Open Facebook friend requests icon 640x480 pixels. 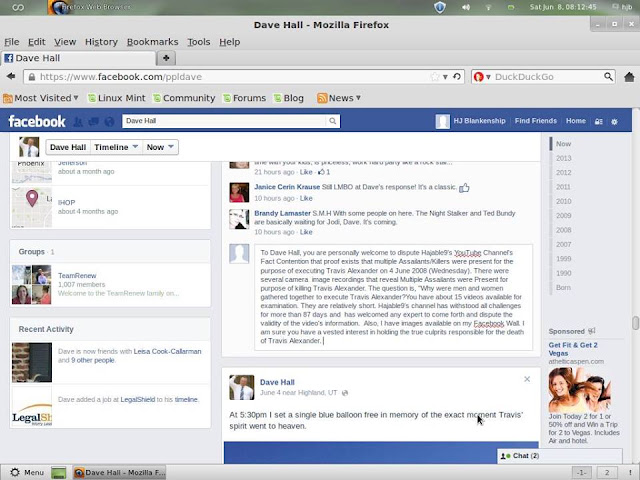click(78, 121)
